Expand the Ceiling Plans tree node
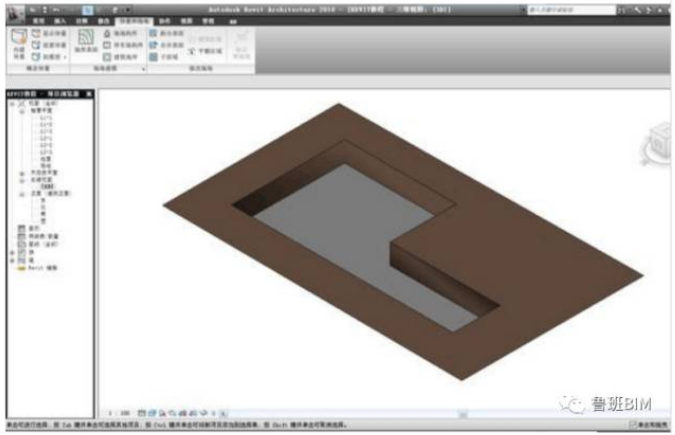The width and height of the screenshot is (675, 435). [x=22, y=173]
